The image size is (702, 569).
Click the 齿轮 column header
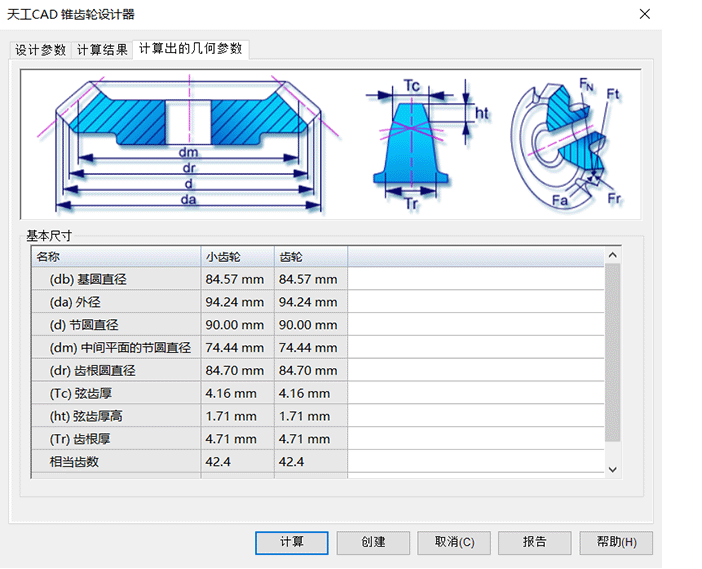(x=311, y=257)
